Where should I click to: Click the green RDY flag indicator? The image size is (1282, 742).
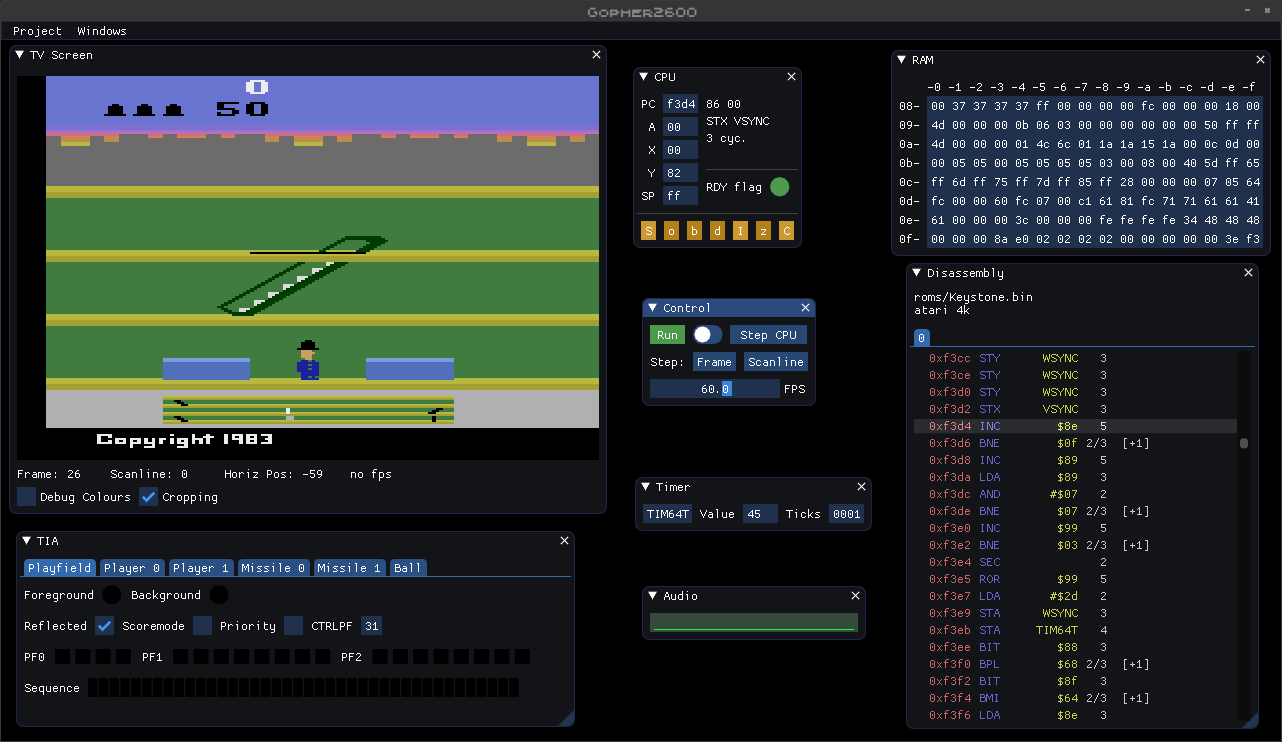[780, 187]
